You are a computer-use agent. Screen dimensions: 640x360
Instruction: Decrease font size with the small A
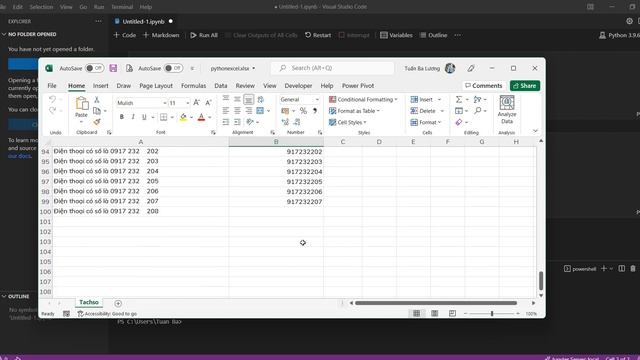pyautogui.click(x=208, y=103)
